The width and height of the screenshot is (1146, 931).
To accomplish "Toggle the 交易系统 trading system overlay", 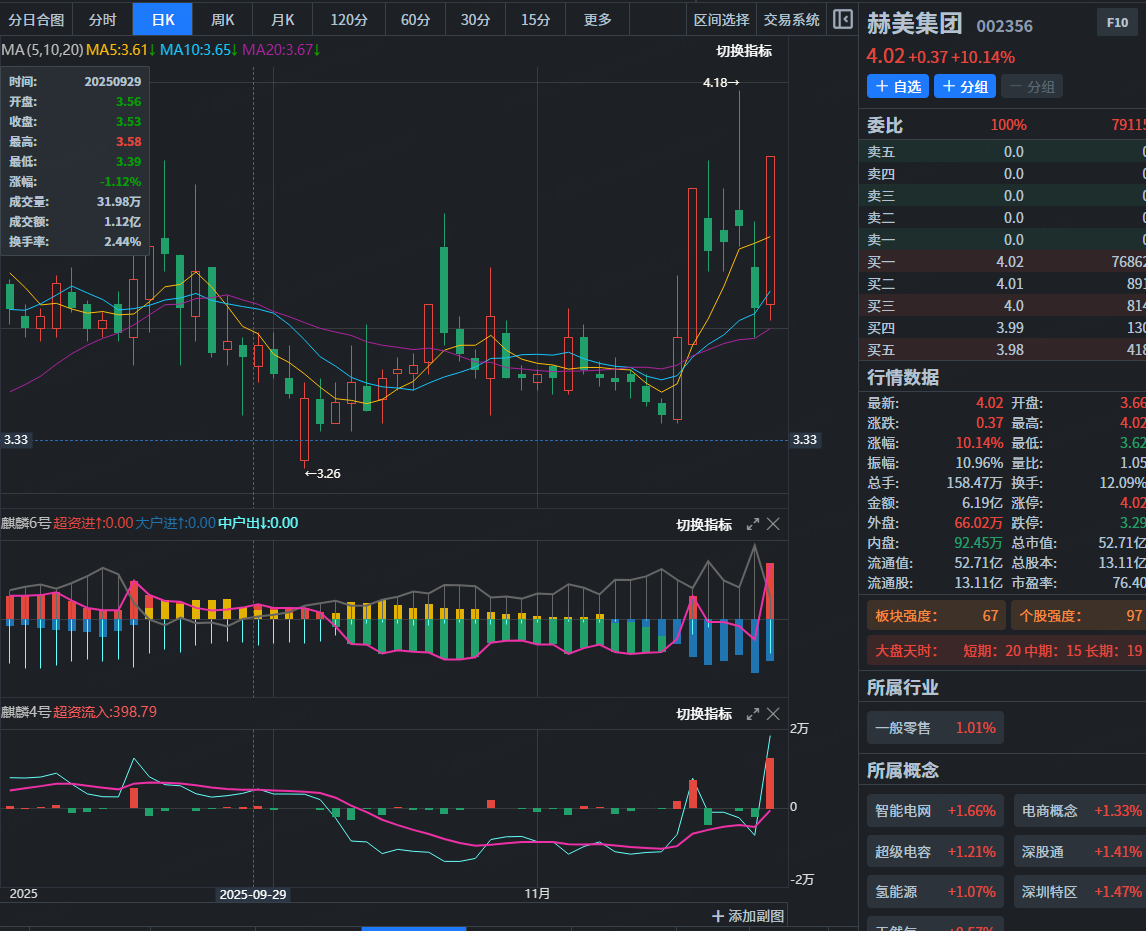I will point(791,19).
